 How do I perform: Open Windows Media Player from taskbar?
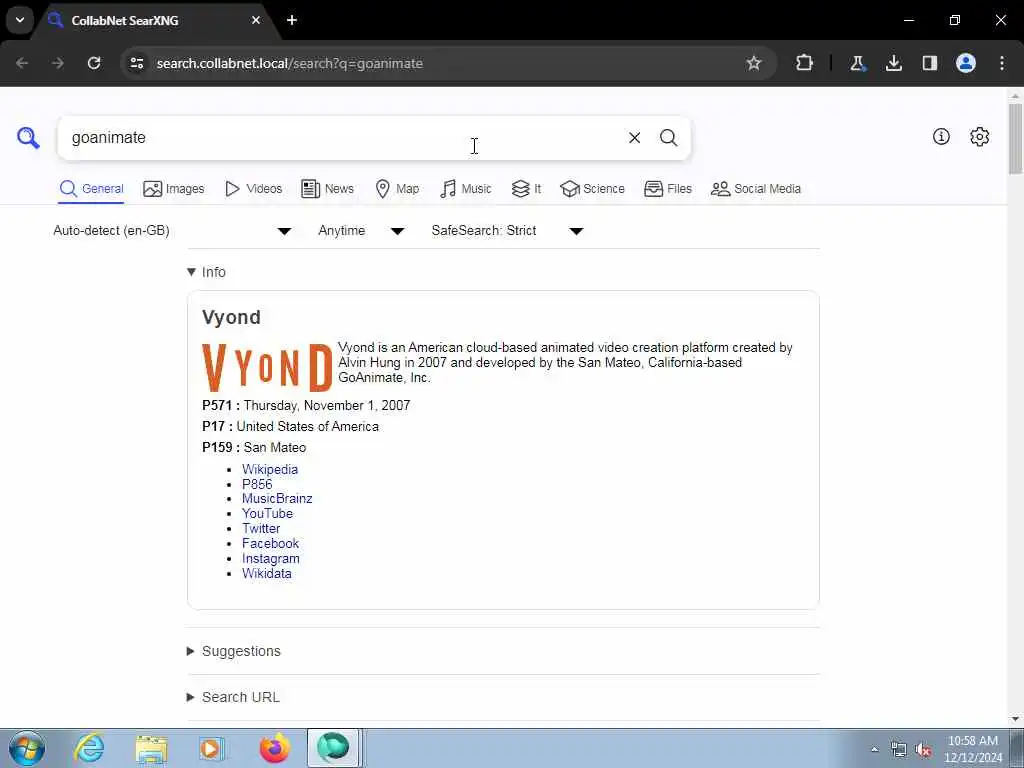[x=212, y=748]
